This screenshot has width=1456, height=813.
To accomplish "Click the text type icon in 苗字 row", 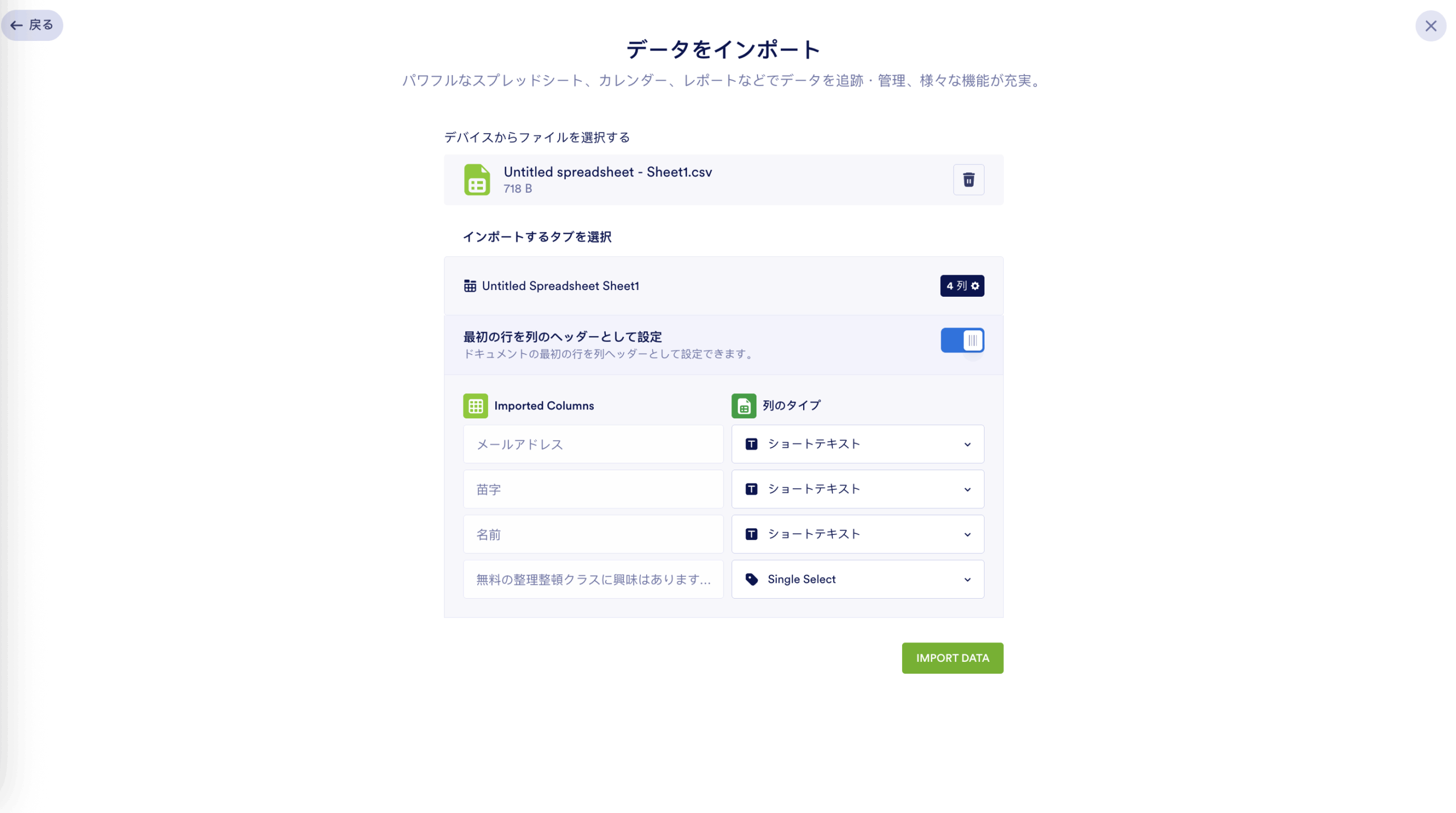I will pyautogui.click(x=751, y=489).
